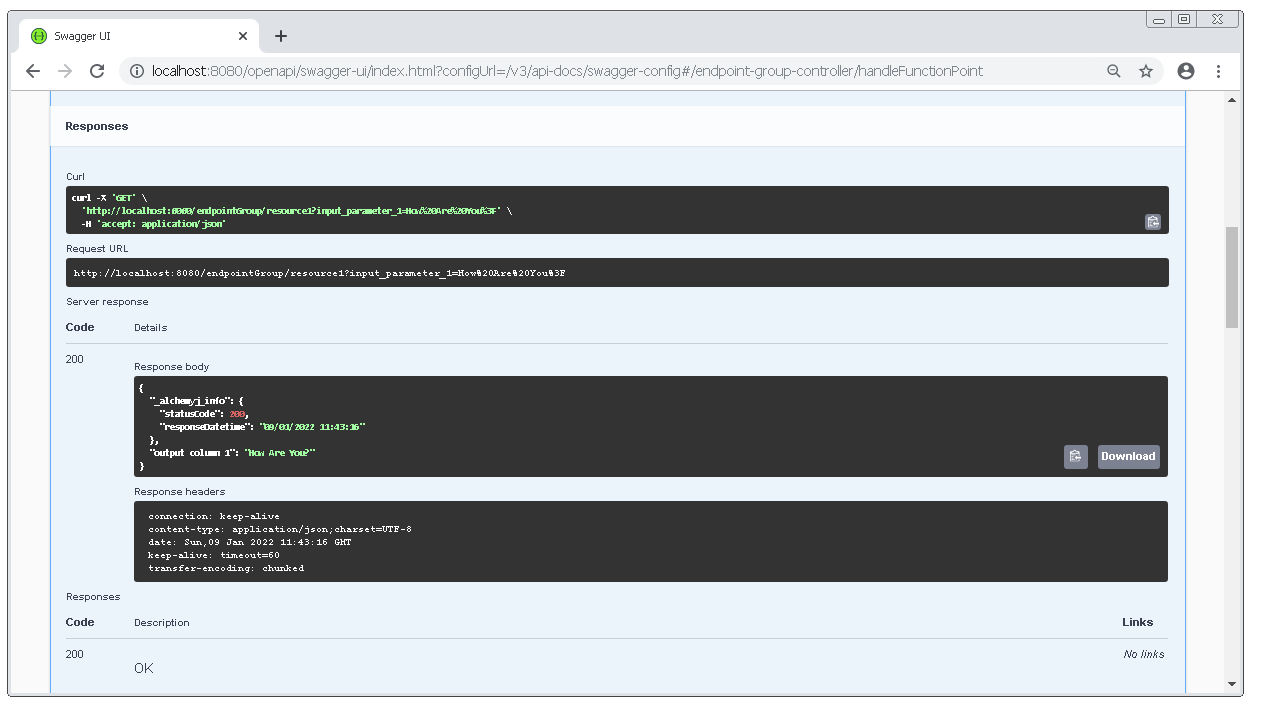The height and width of the screenshot is (704, 1262).
Task: Close the Swagger UI tab
Action: (243, 36)
